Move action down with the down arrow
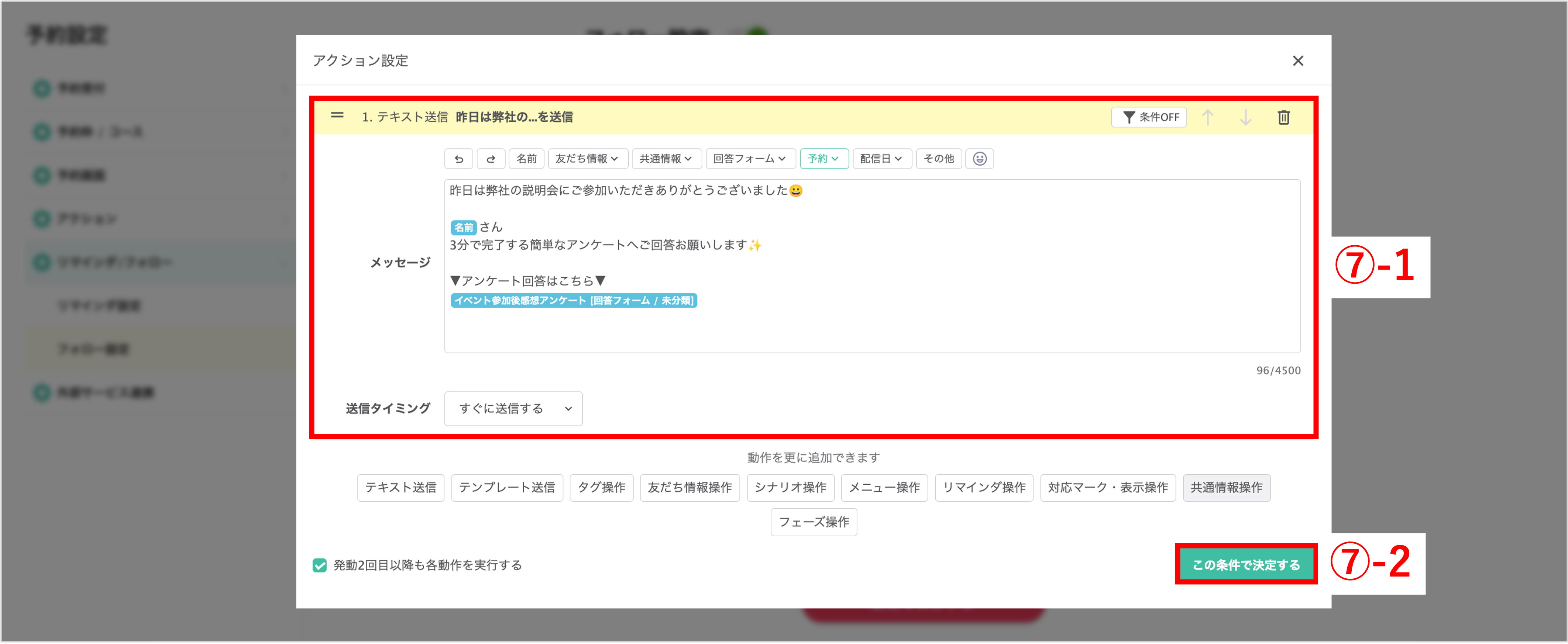Image resolution: width=1568 pixels, height=644 pixels. click(x=1245, y=117)
